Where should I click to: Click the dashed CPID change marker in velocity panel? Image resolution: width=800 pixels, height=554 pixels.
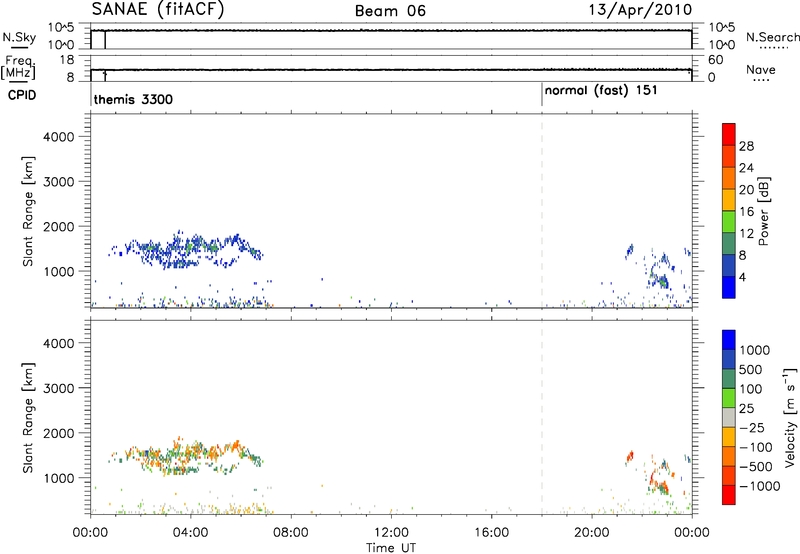(x=542, y=418)
